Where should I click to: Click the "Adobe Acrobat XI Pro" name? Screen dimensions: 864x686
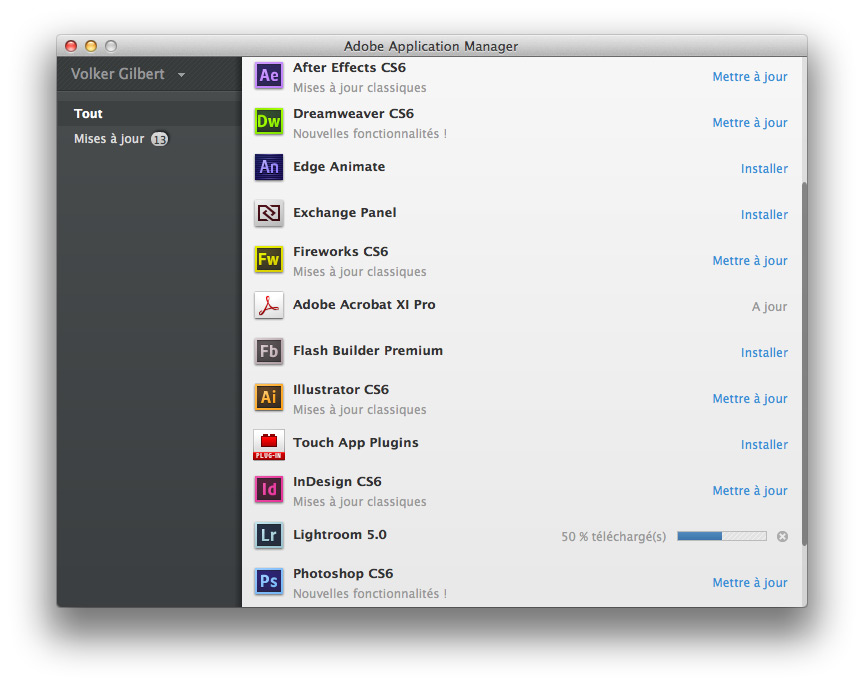(364, 305)
